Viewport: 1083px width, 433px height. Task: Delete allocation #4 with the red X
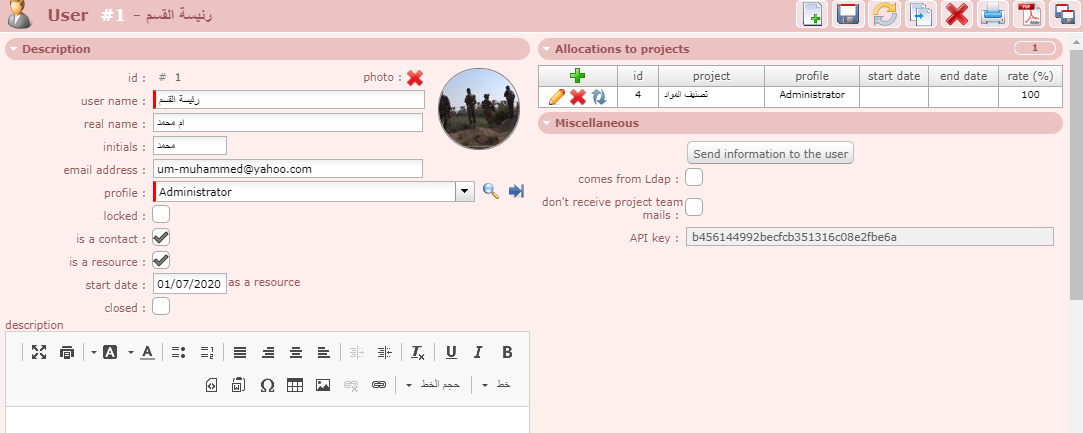coord(577,97)
